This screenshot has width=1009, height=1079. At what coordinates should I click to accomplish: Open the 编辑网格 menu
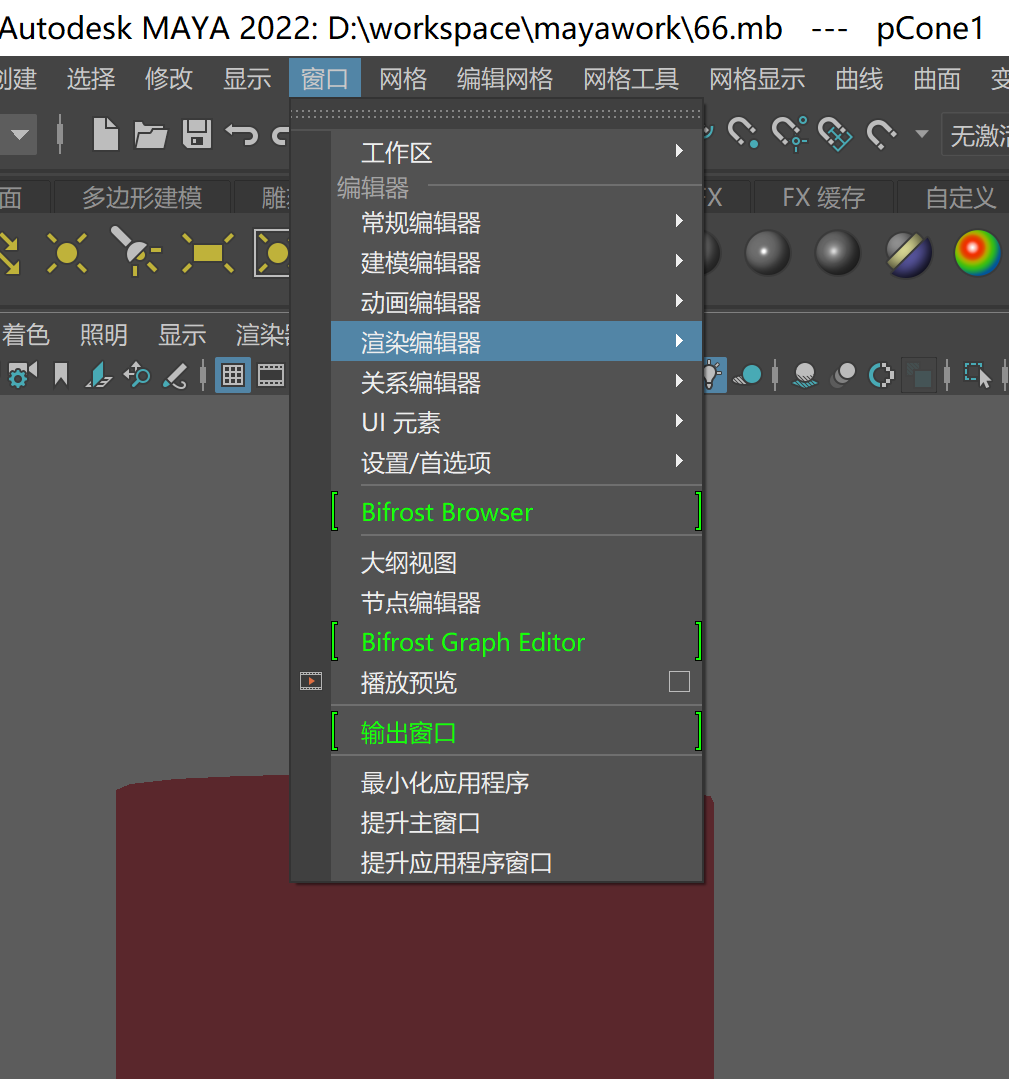coord(505,79)
